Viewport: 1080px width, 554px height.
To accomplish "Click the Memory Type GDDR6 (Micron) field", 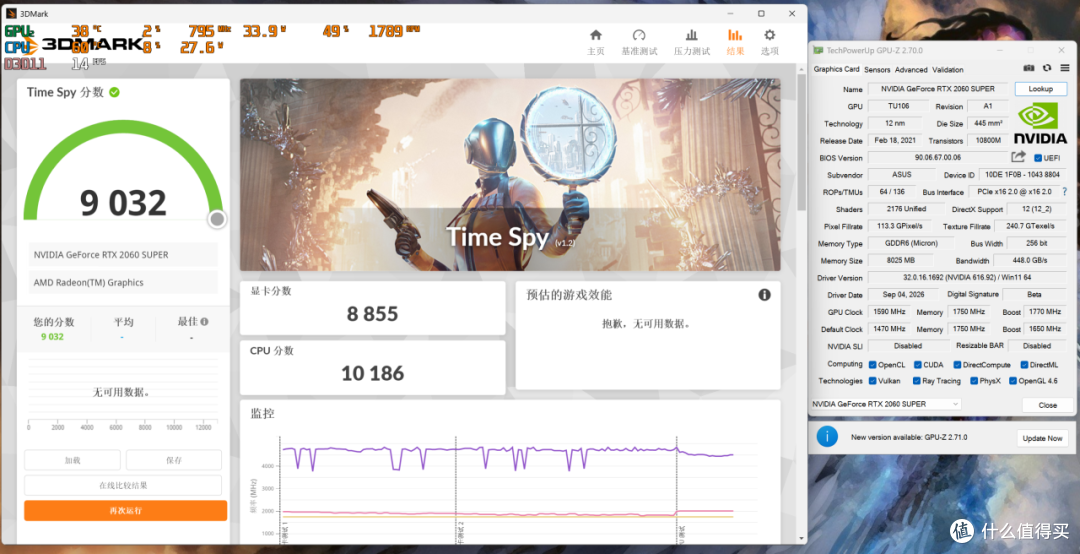I will 911,243.
